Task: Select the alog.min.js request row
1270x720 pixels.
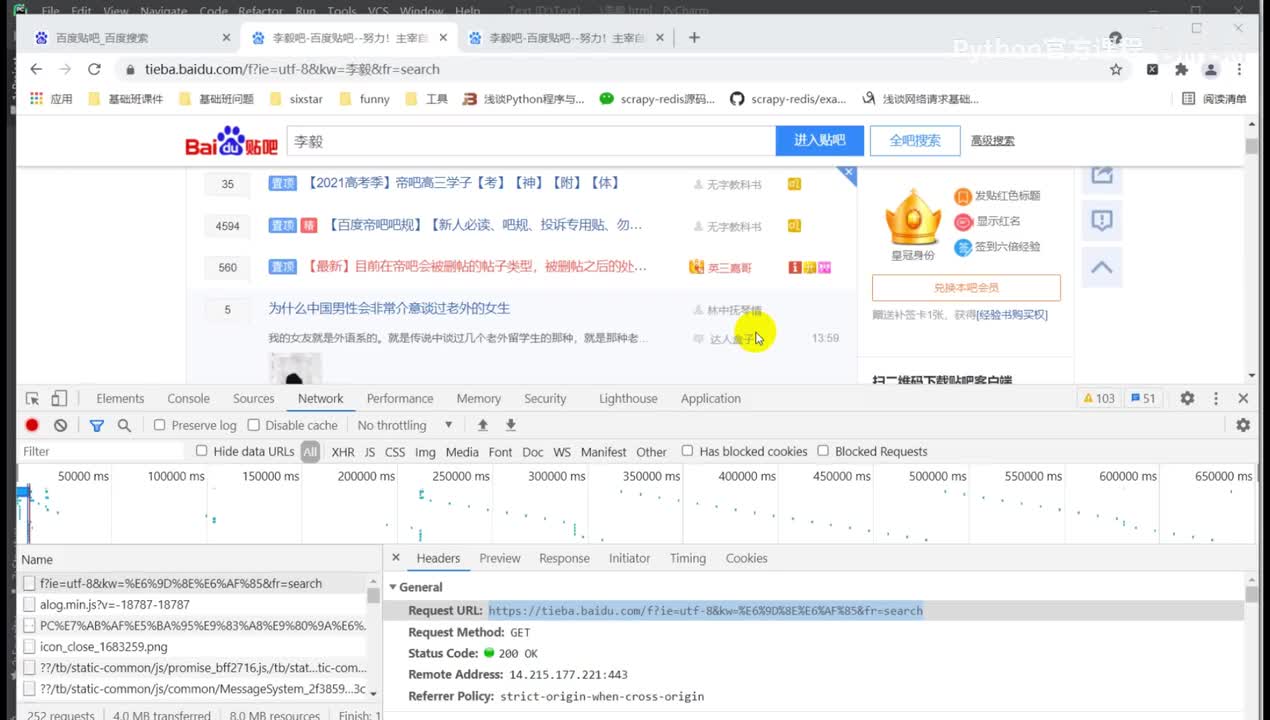Action: pos(192,604)
